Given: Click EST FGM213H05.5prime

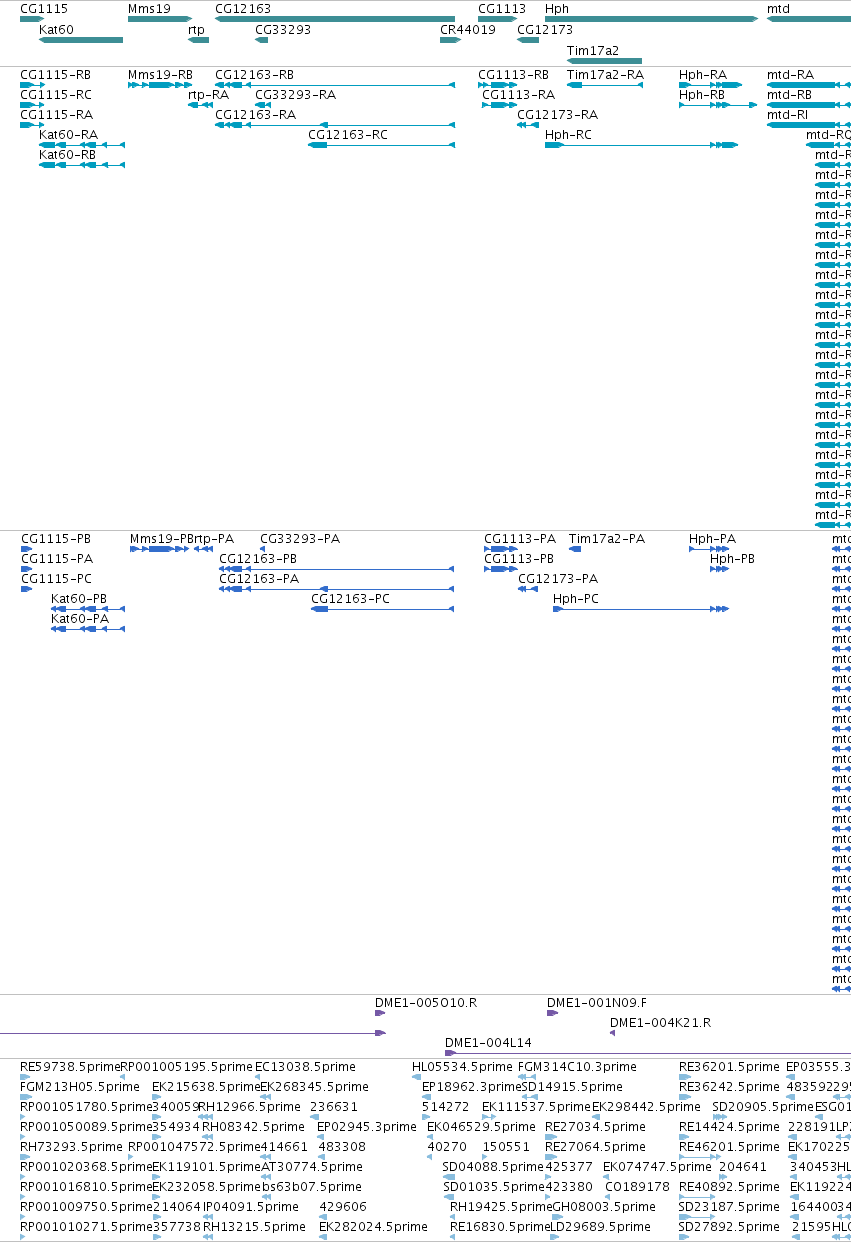Looking at the screenshot, I should point(80,1087).
